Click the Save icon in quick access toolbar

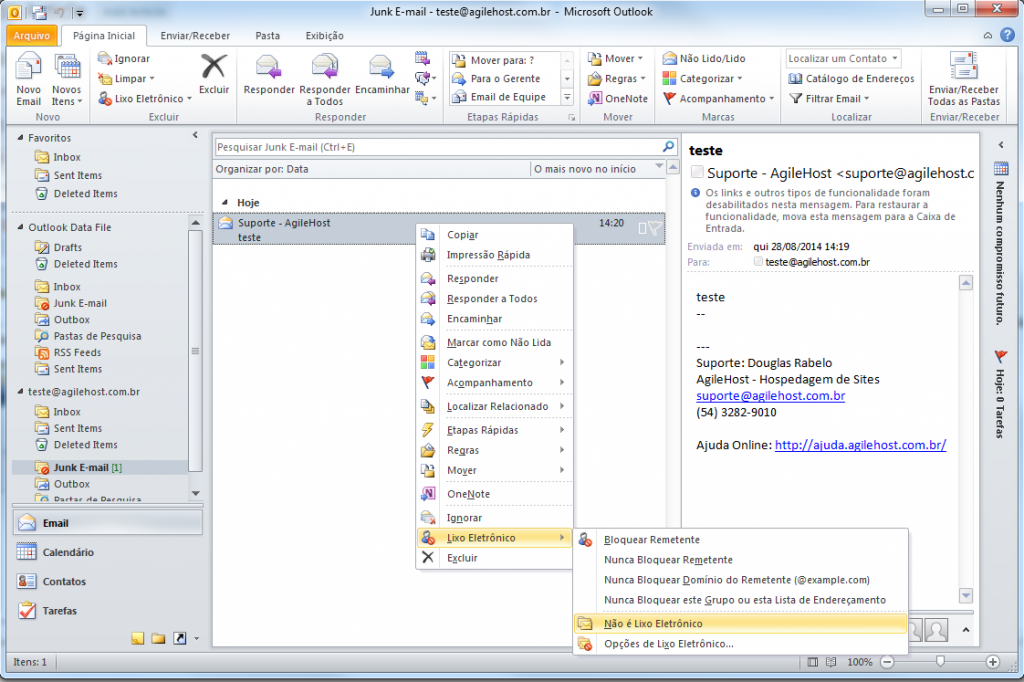point(39,12)
